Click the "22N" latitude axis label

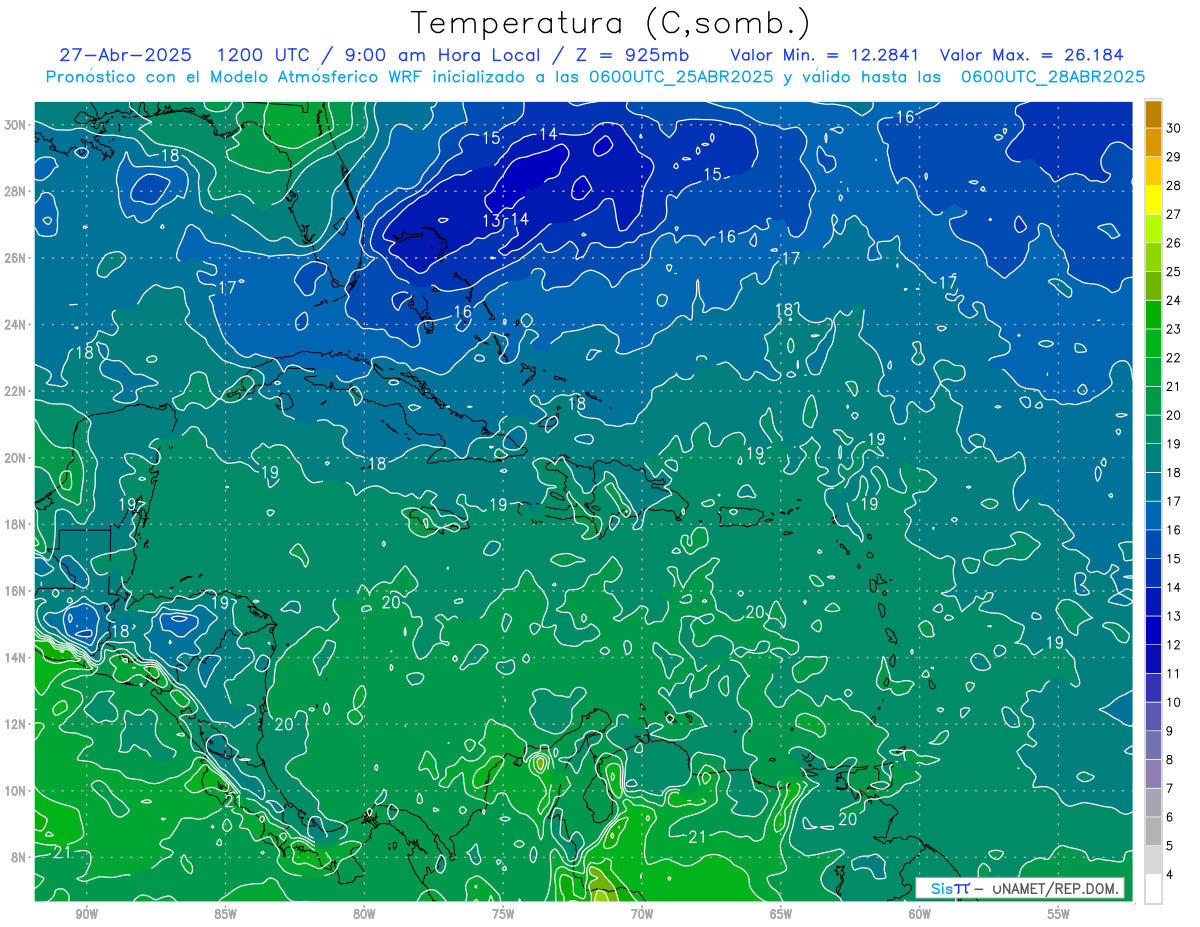point(16,391)
